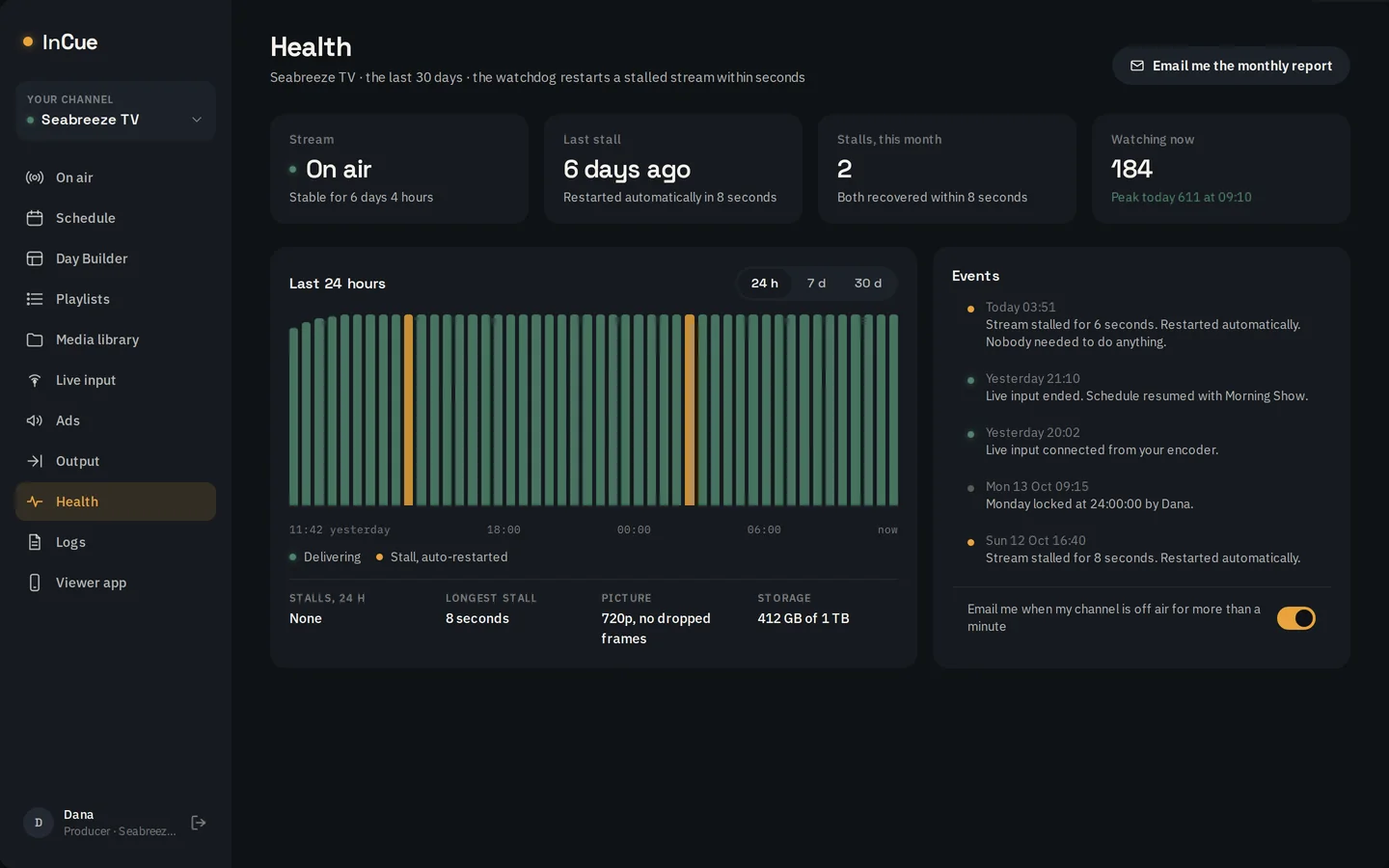
Task: Click the Stream On air status card
Action: point(399,169)
